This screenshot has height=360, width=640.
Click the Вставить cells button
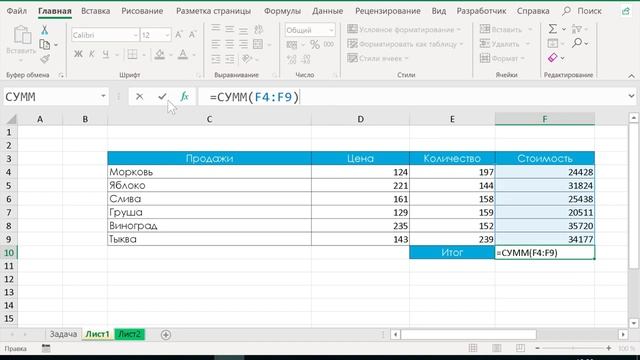(506, 29)
